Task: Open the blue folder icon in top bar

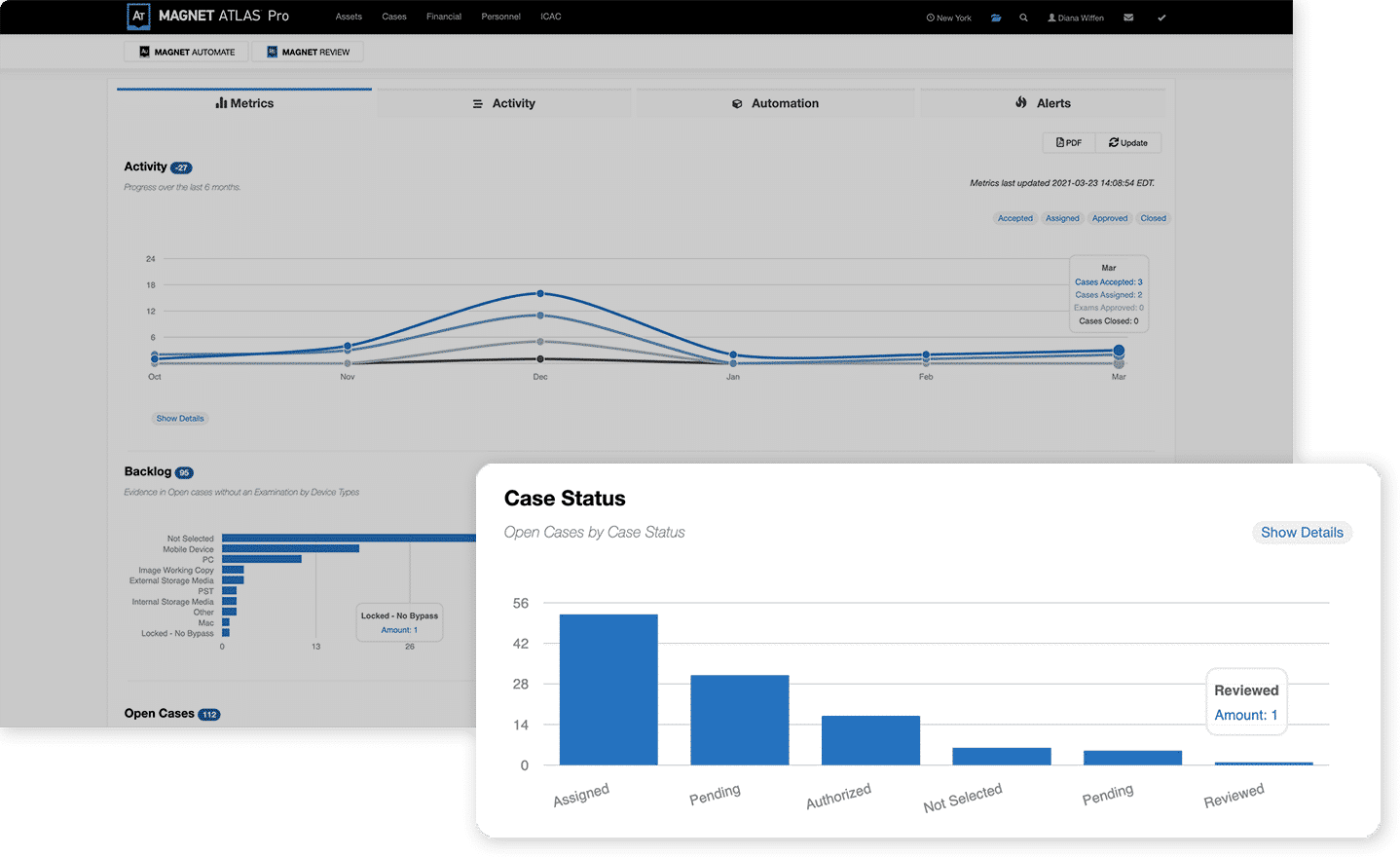Action: point(996,18)
